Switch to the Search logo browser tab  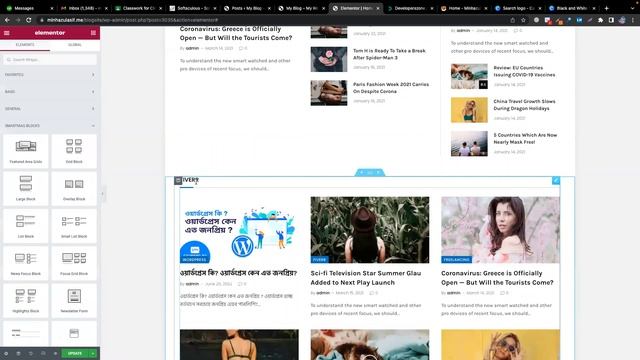518,8
